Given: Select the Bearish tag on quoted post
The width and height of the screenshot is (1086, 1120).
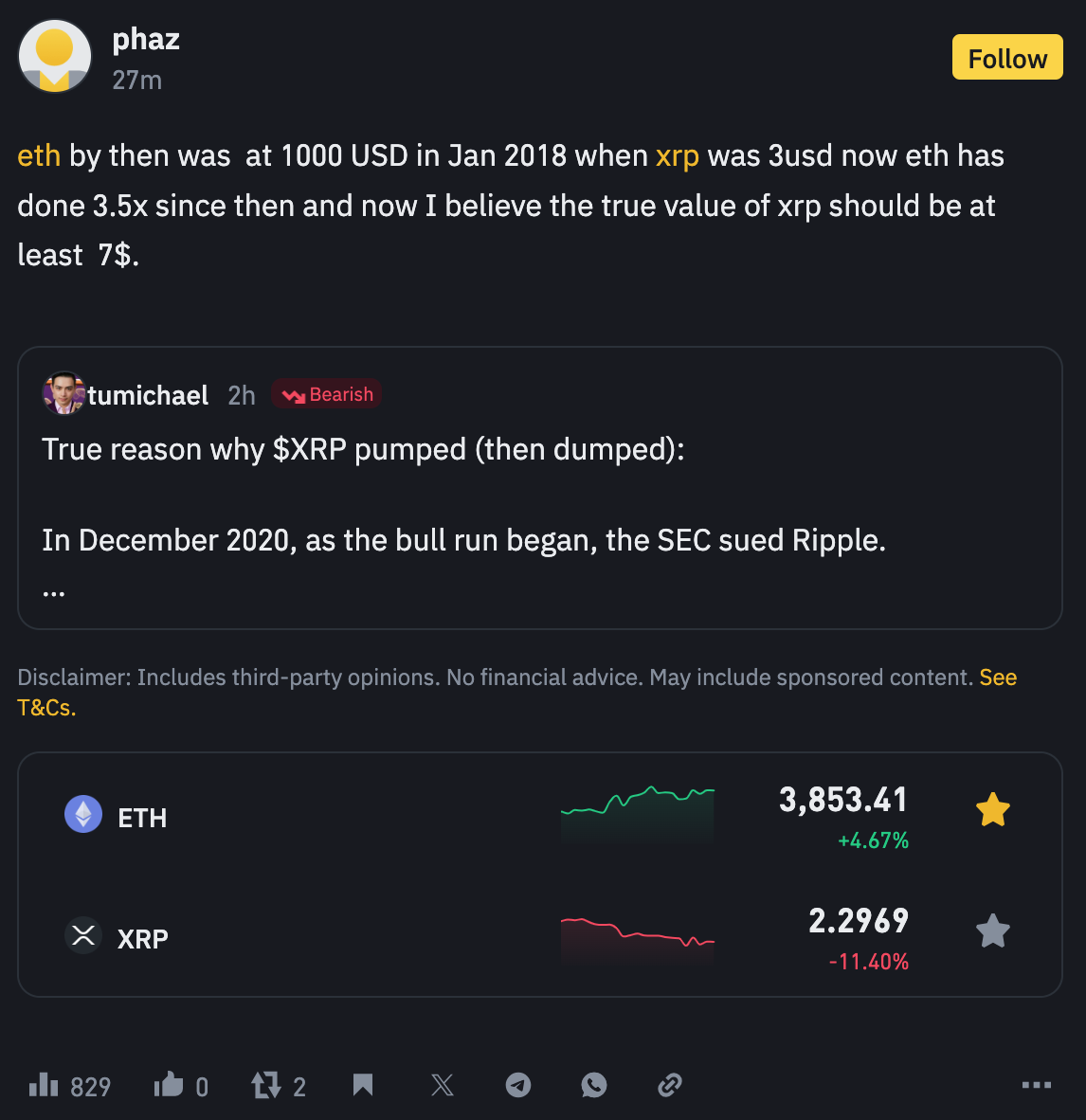Looking at the screenshot, I should pyautogui.click(x=327, y=394).
